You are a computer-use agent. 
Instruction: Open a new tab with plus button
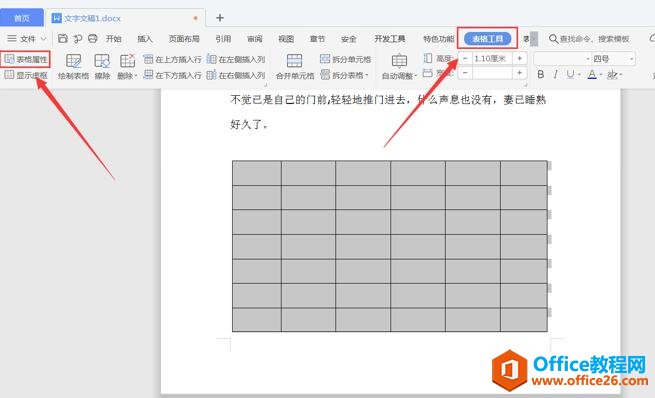pyautogui.click(x=220, y=18)
